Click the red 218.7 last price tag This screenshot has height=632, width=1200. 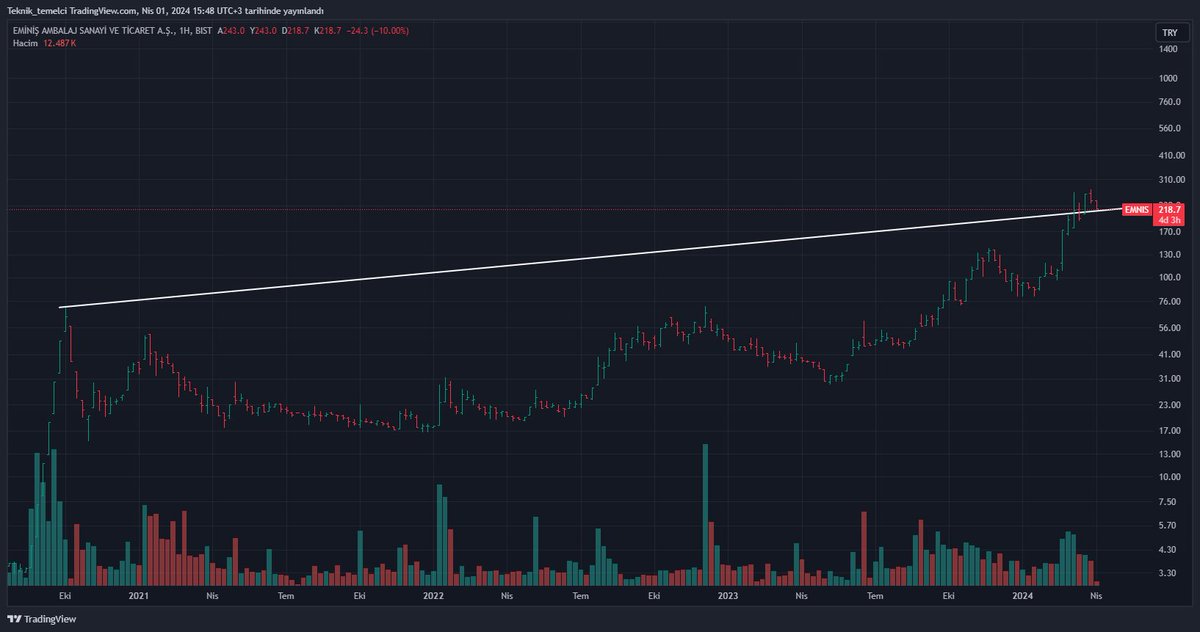click(1168, 210)
